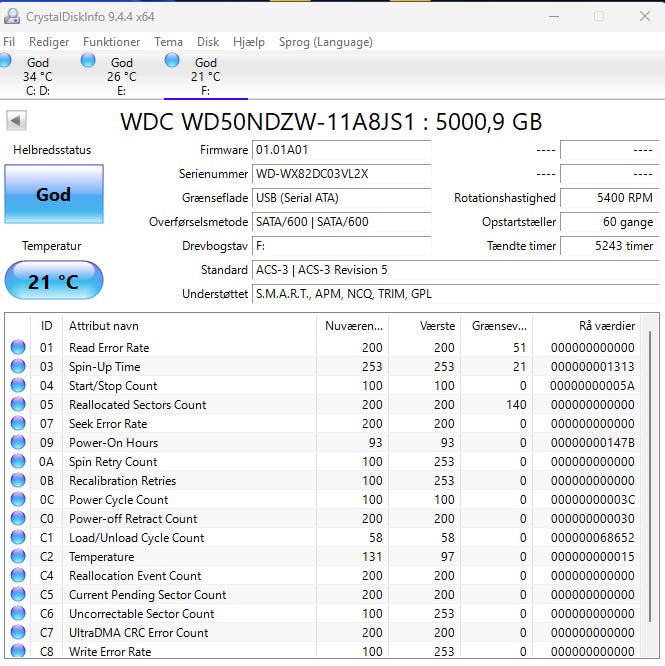Click the Standard field ACS-3 Revision 5
The image size is (665, 666).
(x=456, y=270)
